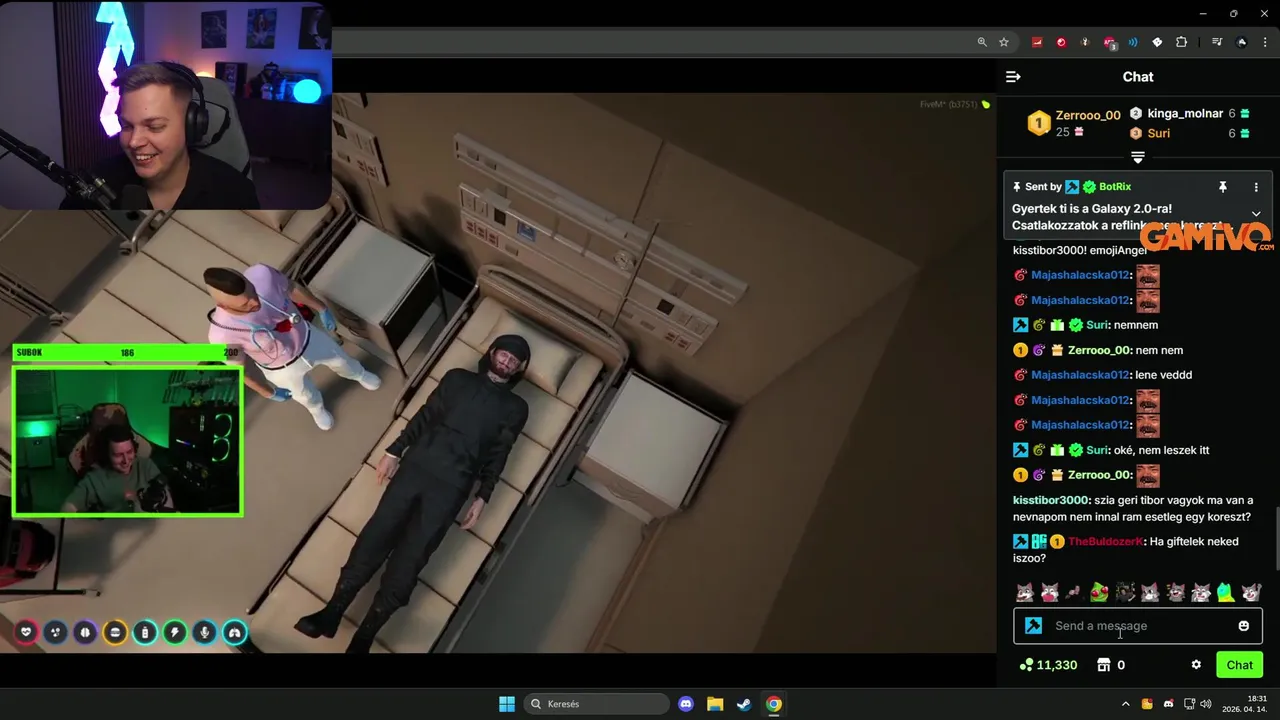
Task: Click the green Chat send button
Action: pyautogui.click(x=1239, y=665)
